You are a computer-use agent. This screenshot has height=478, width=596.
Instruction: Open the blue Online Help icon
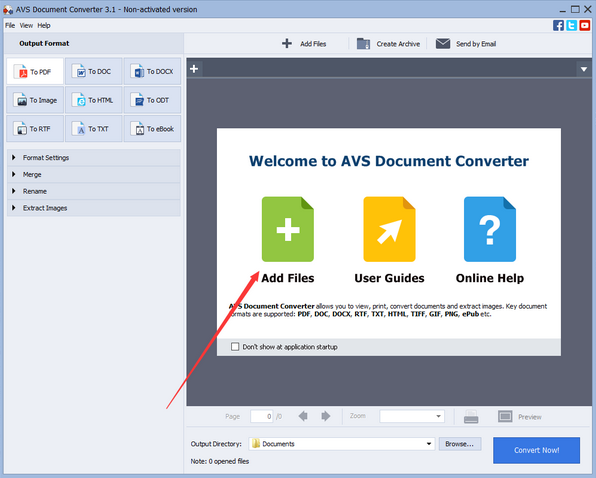tap(490, 229)
